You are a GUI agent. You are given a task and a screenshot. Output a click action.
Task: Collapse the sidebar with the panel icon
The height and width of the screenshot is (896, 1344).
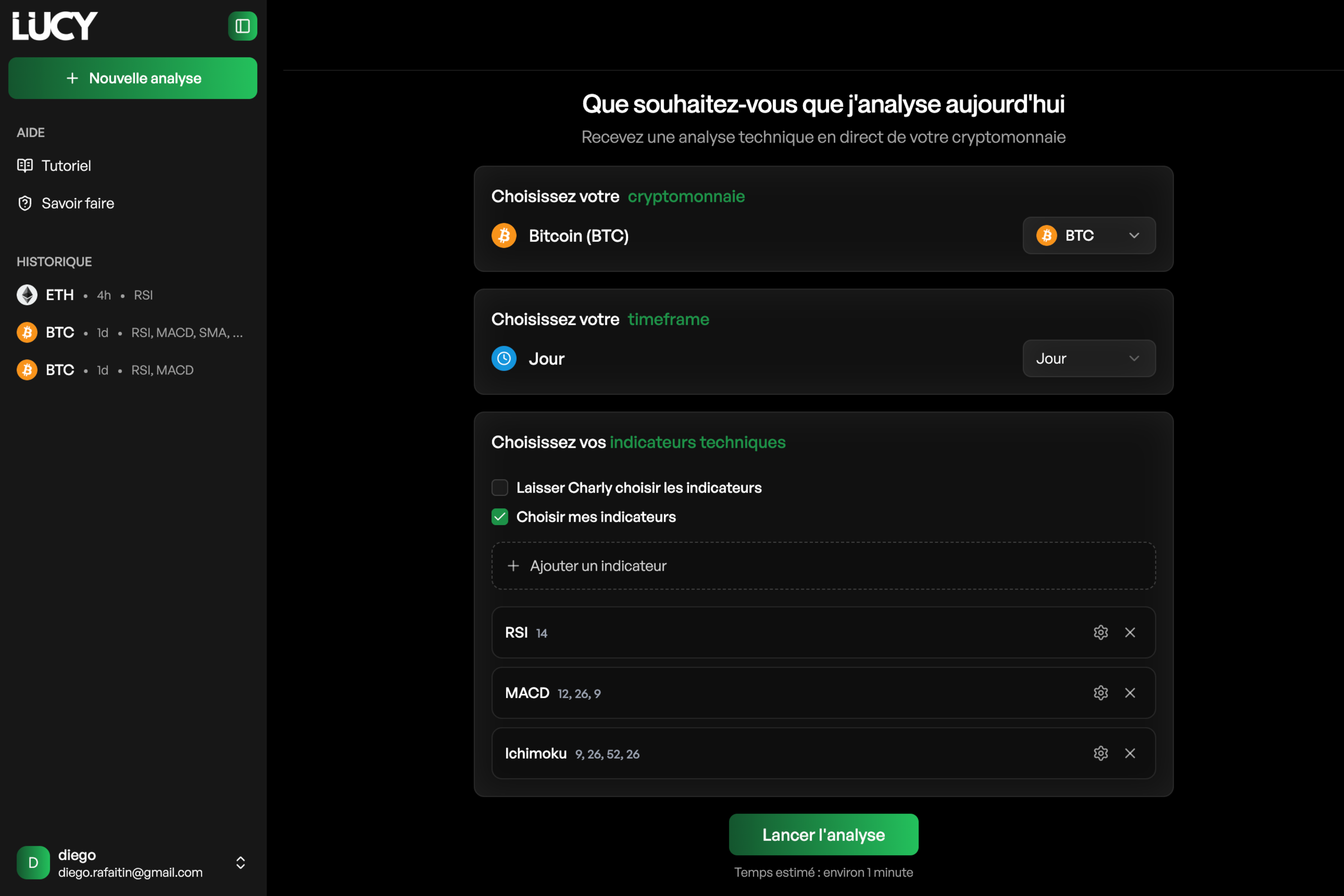[x=242, y=26]
